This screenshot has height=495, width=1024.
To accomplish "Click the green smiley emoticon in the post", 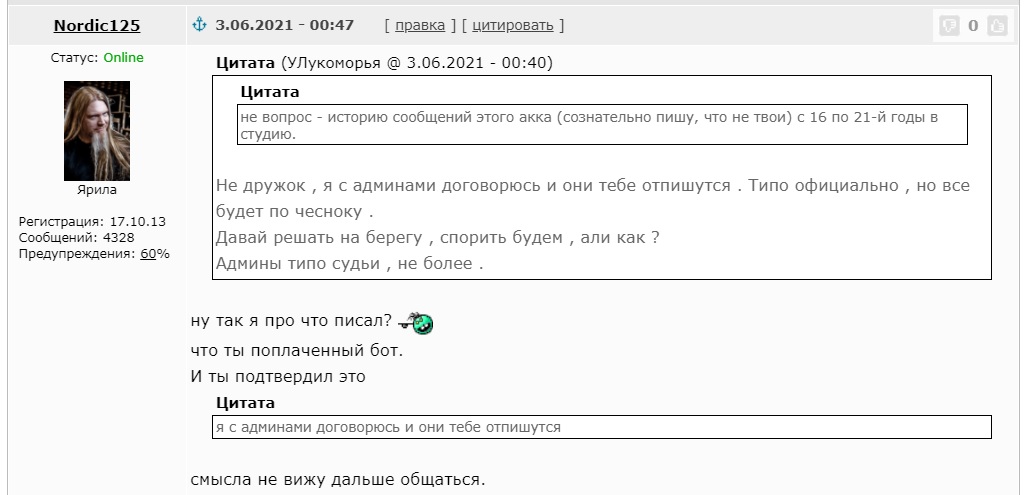I will 416,323.
